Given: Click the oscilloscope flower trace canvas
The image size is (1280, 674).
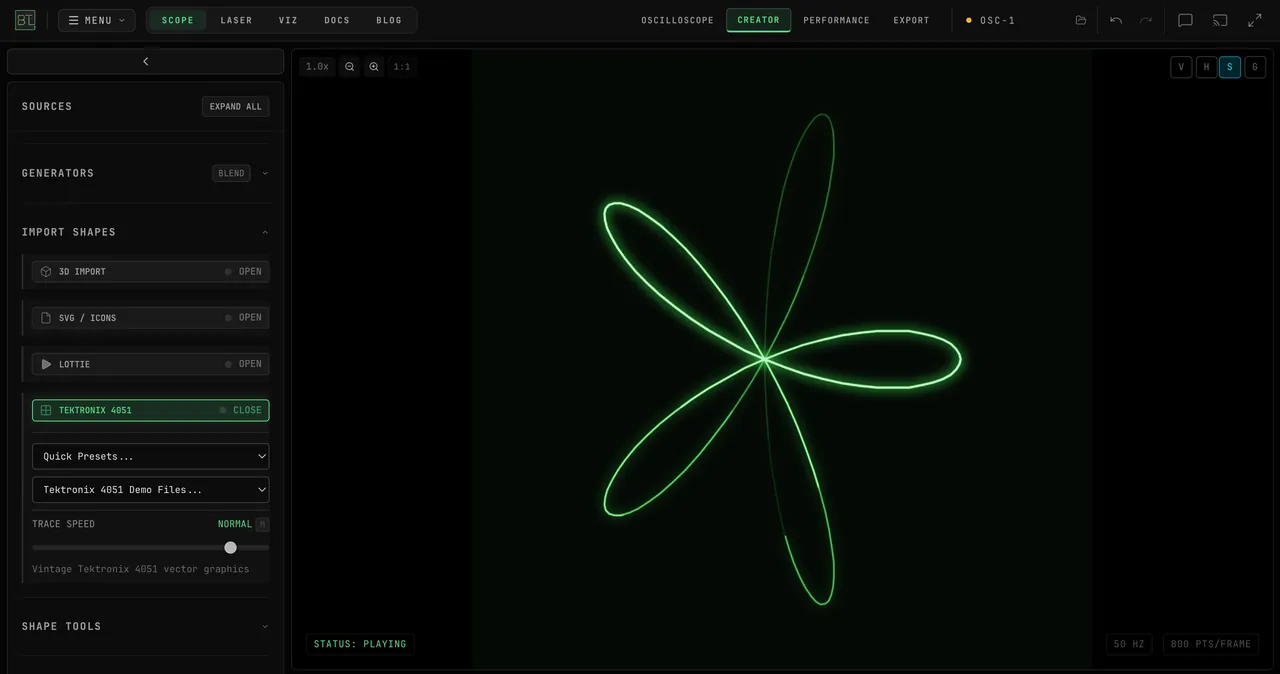Looking at the screenshot, I should click(x=782, y=359).
